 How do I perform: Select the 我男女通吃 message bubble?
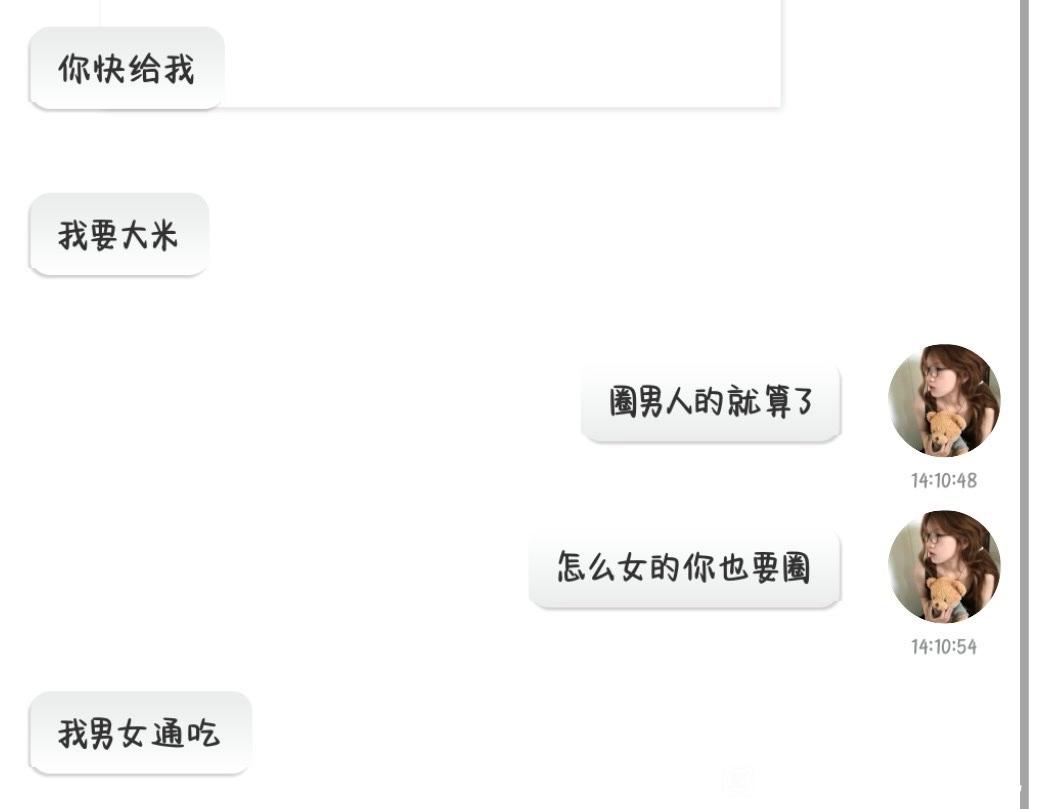pos(140,733)
